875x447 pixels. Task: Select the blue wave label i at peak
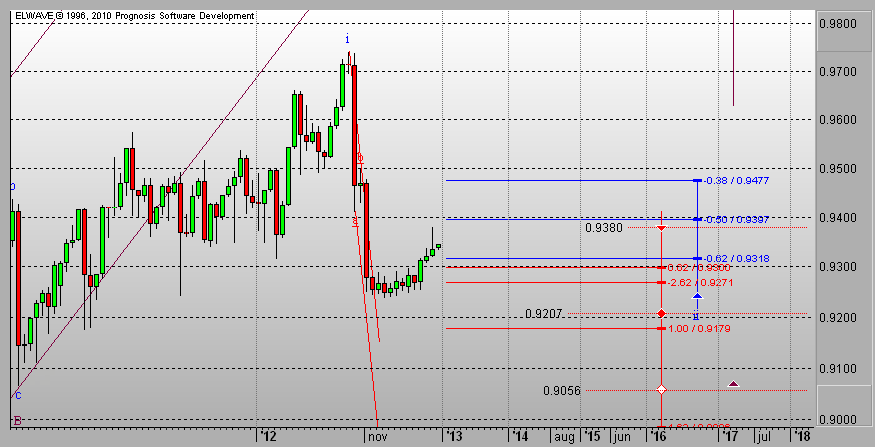[347, 39]
